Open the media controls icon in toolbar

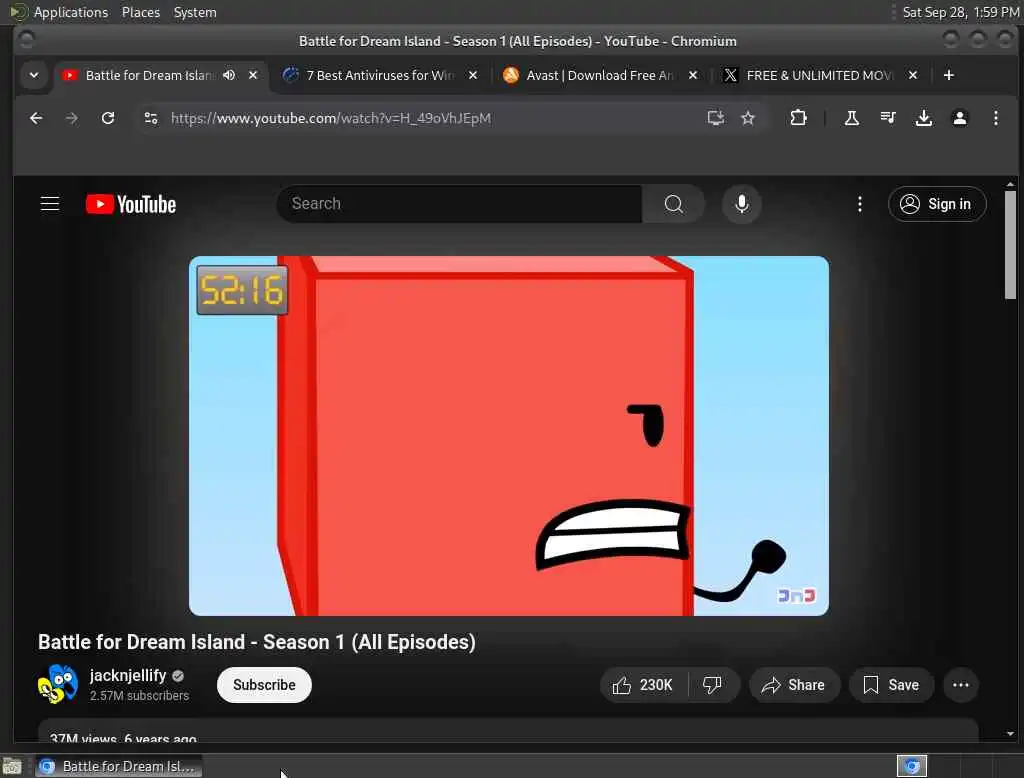click(x=888, y=118)
